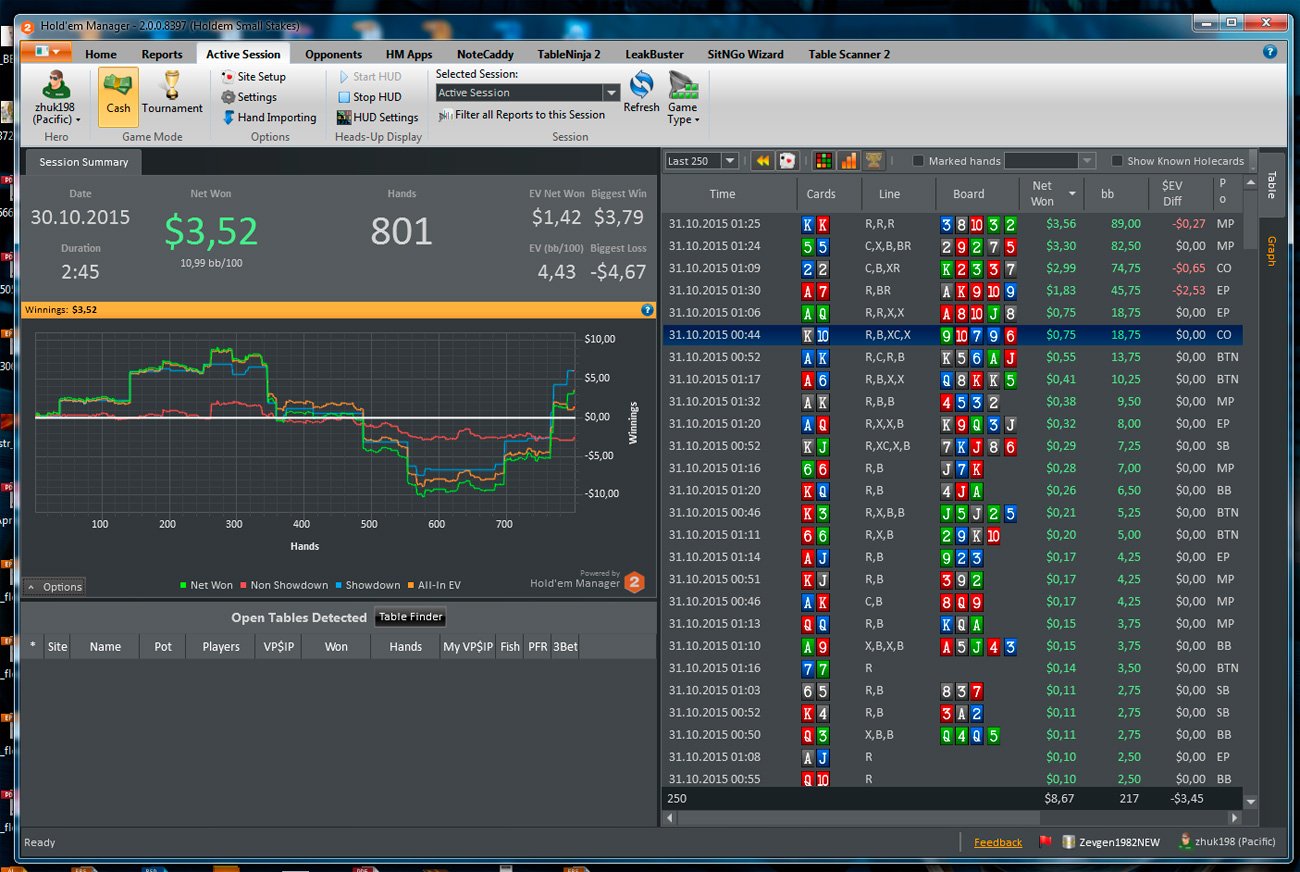Viewport: 1300px width, 872px height.
Task: Open the Game Type menu
Action: pyautogui.click(x=683, y=98)
